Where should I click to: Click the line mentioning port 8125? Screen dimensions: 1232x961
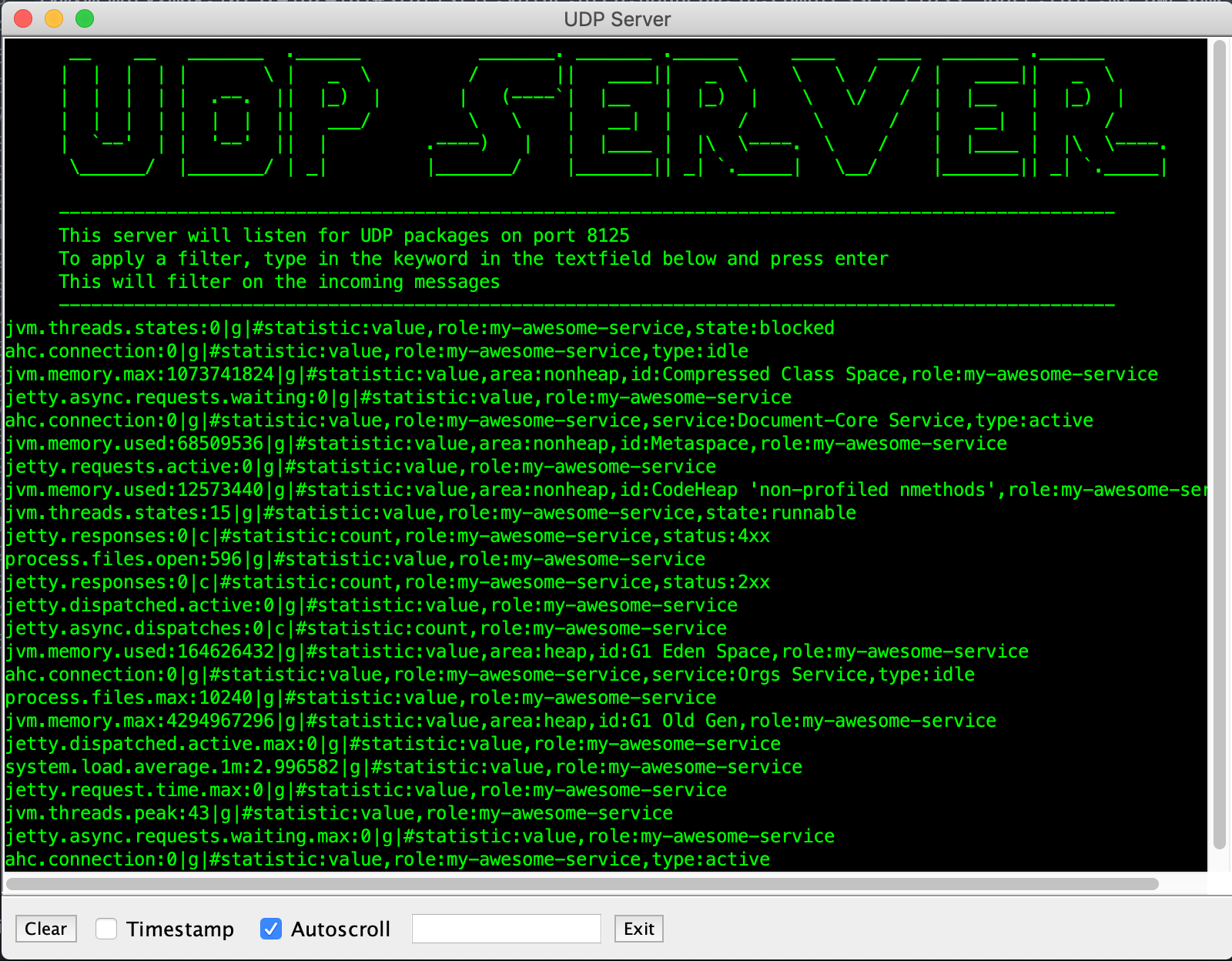(x=344, y=236)
